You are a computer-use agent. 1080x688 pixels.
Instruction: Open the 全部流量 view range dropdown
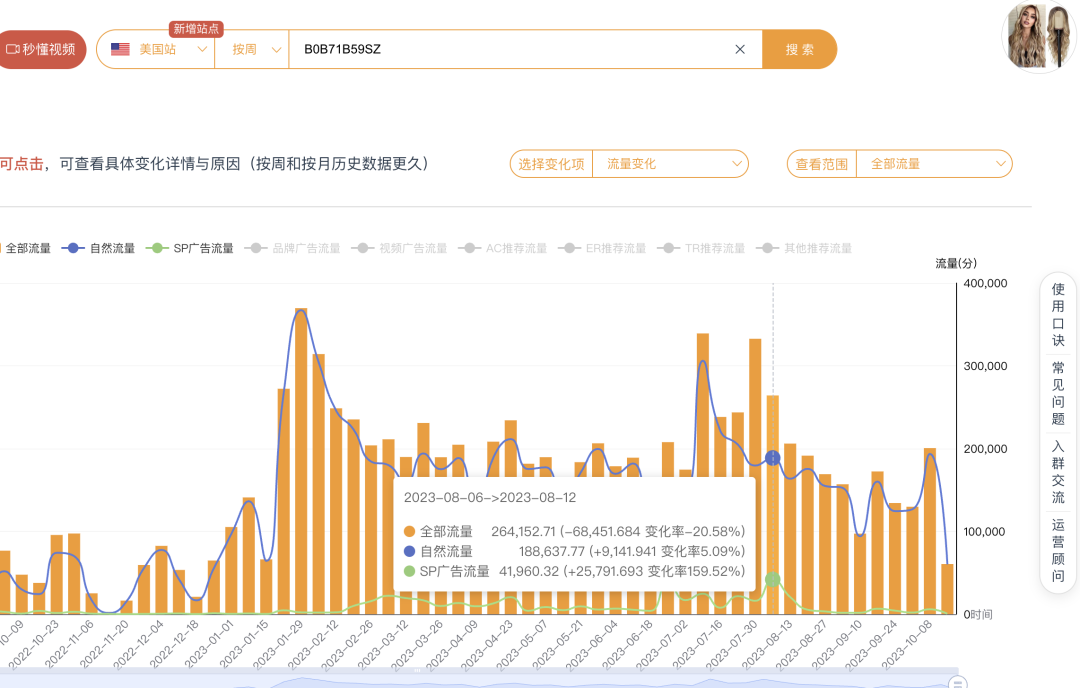[934, 164]
